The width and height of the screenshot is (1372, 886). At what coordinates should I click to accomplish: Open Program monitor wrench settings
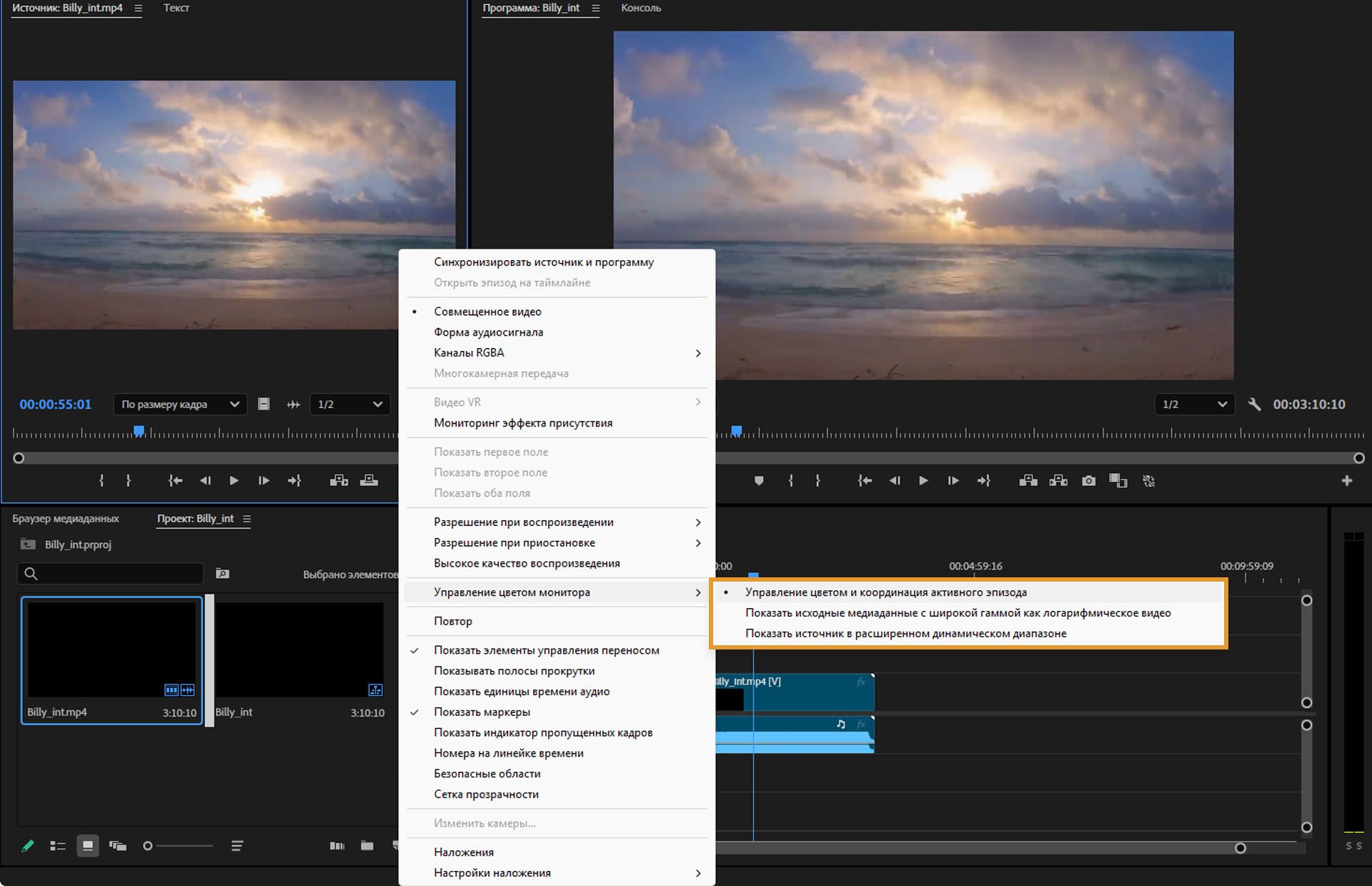tap(1254, 404)
